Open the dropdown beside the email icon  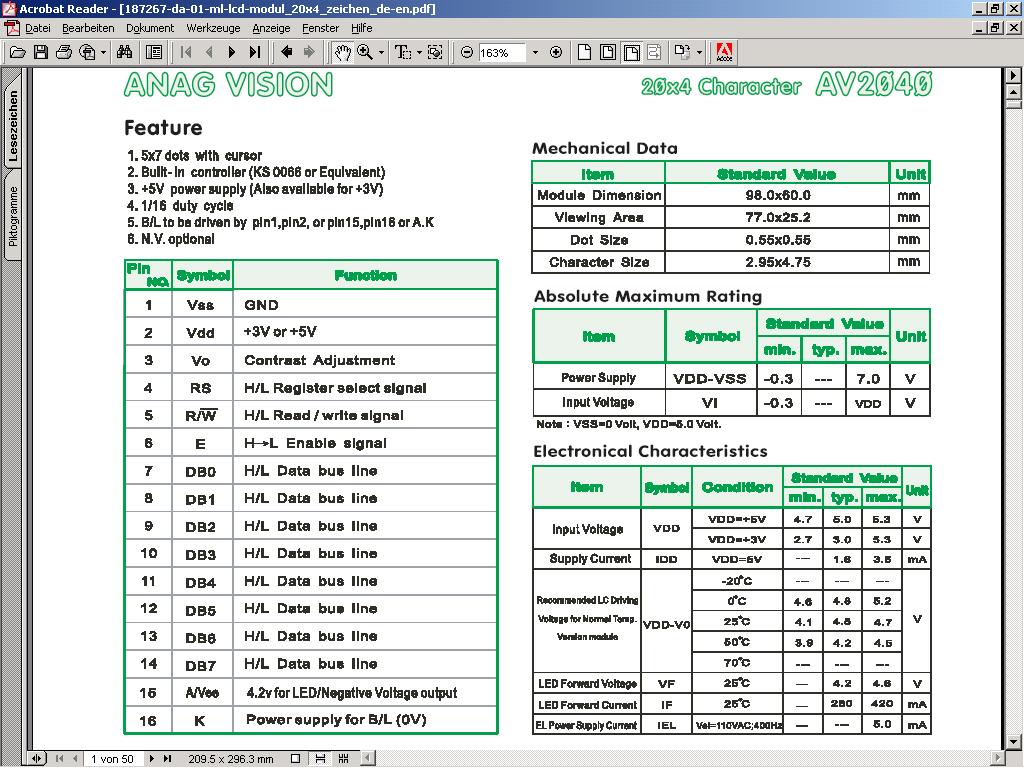click(x=103, y=53)
